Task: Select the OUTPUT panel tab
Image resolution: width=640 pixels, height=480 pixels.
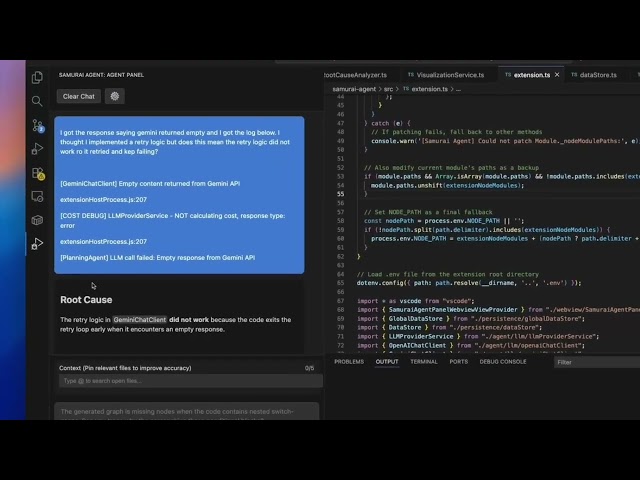Action: [x=387, y=362]
